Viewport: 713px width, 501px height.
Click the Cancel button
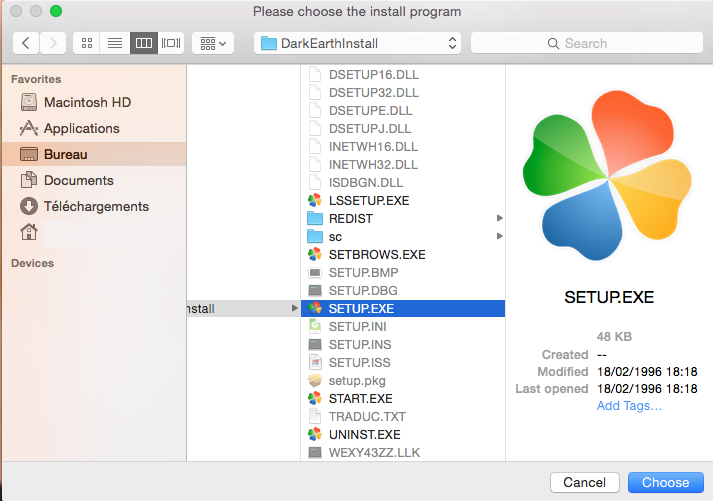585,482
